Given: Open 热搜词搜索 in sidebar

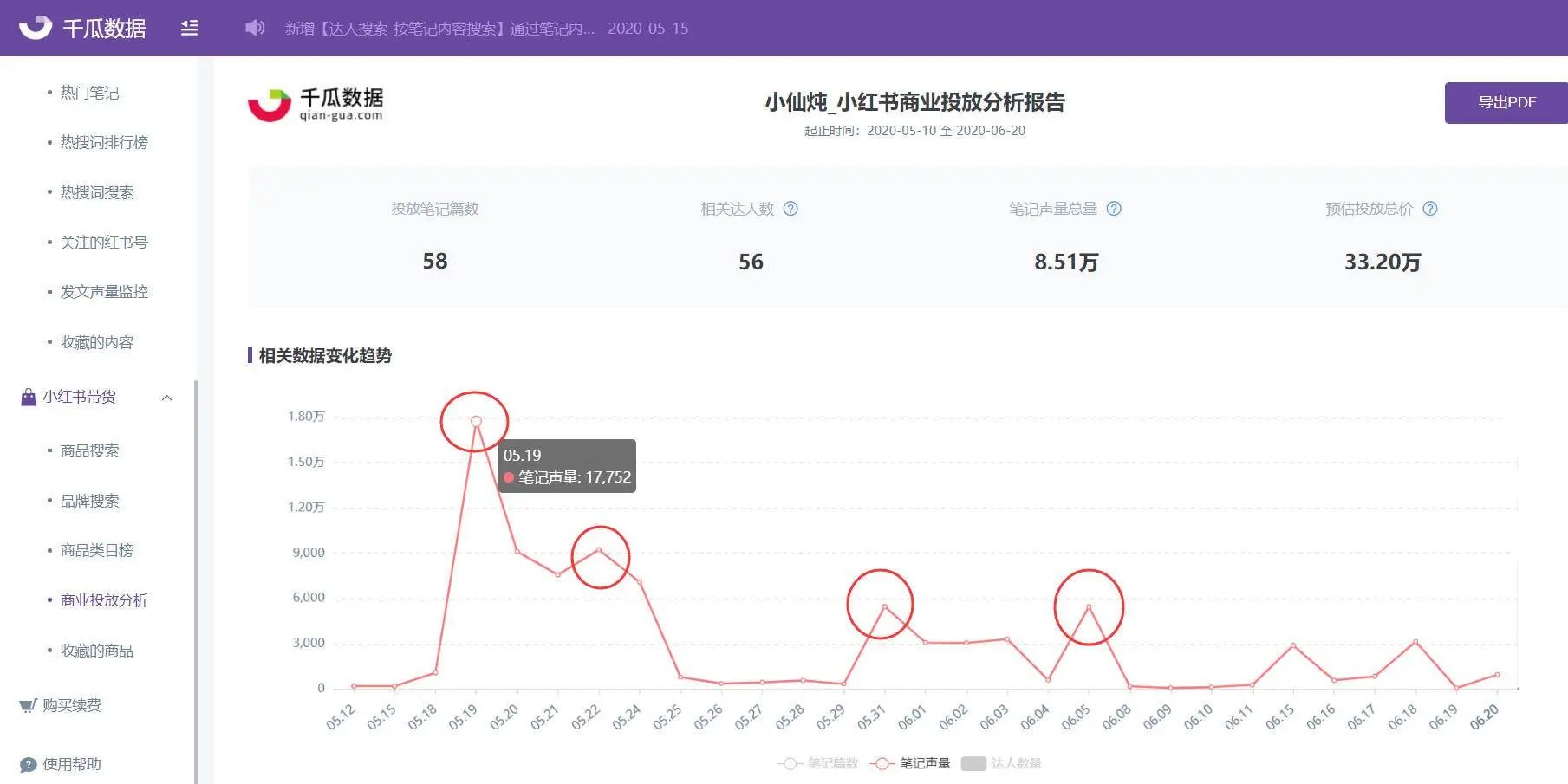Looking at the screenshot, I should click(97, 192).
